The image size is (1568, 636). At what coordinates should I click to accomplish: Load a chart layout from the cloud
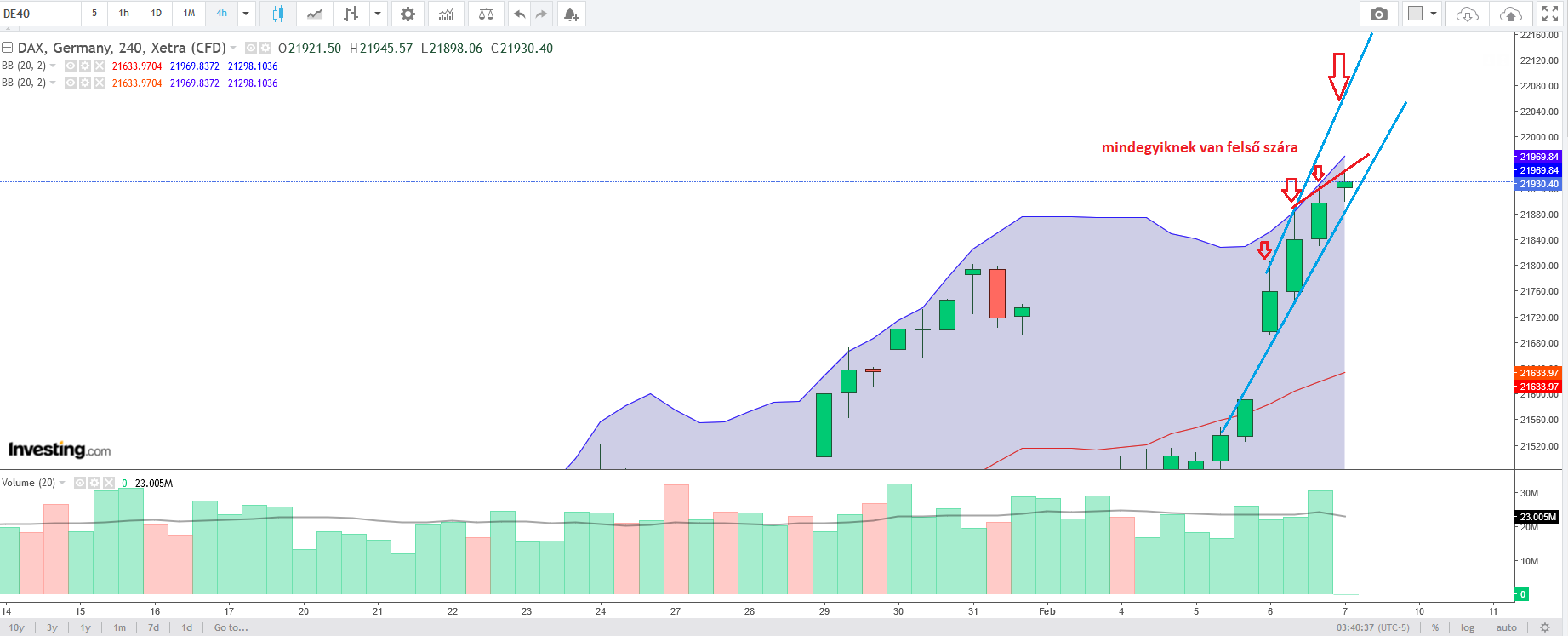[1468, 14]
